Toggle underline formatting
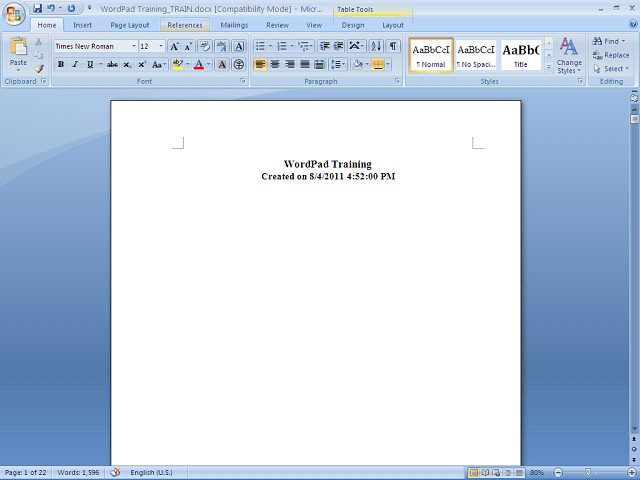 [90, 64]
